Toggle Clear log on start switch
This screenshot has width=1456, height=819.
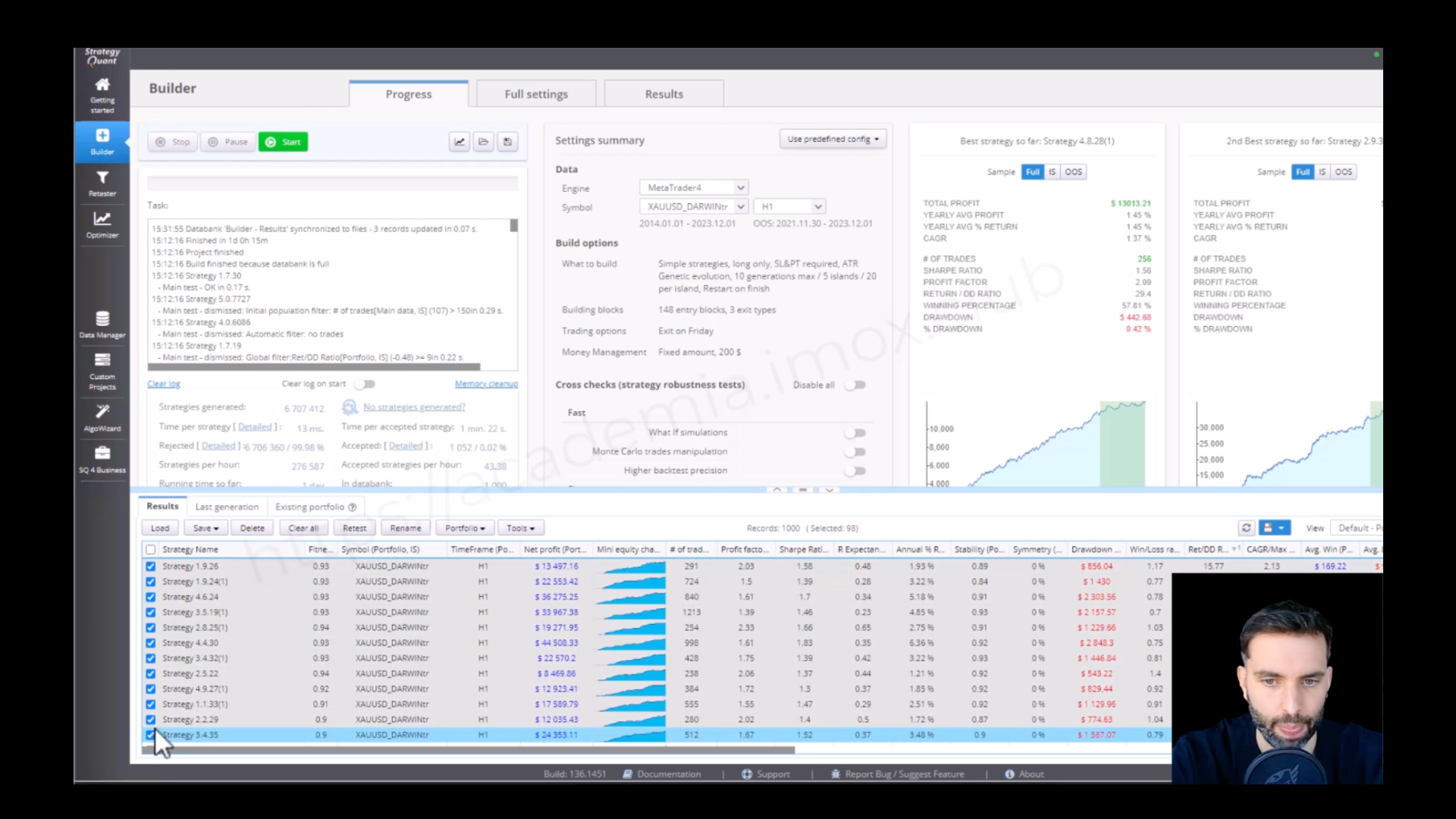tap(367, 384)
